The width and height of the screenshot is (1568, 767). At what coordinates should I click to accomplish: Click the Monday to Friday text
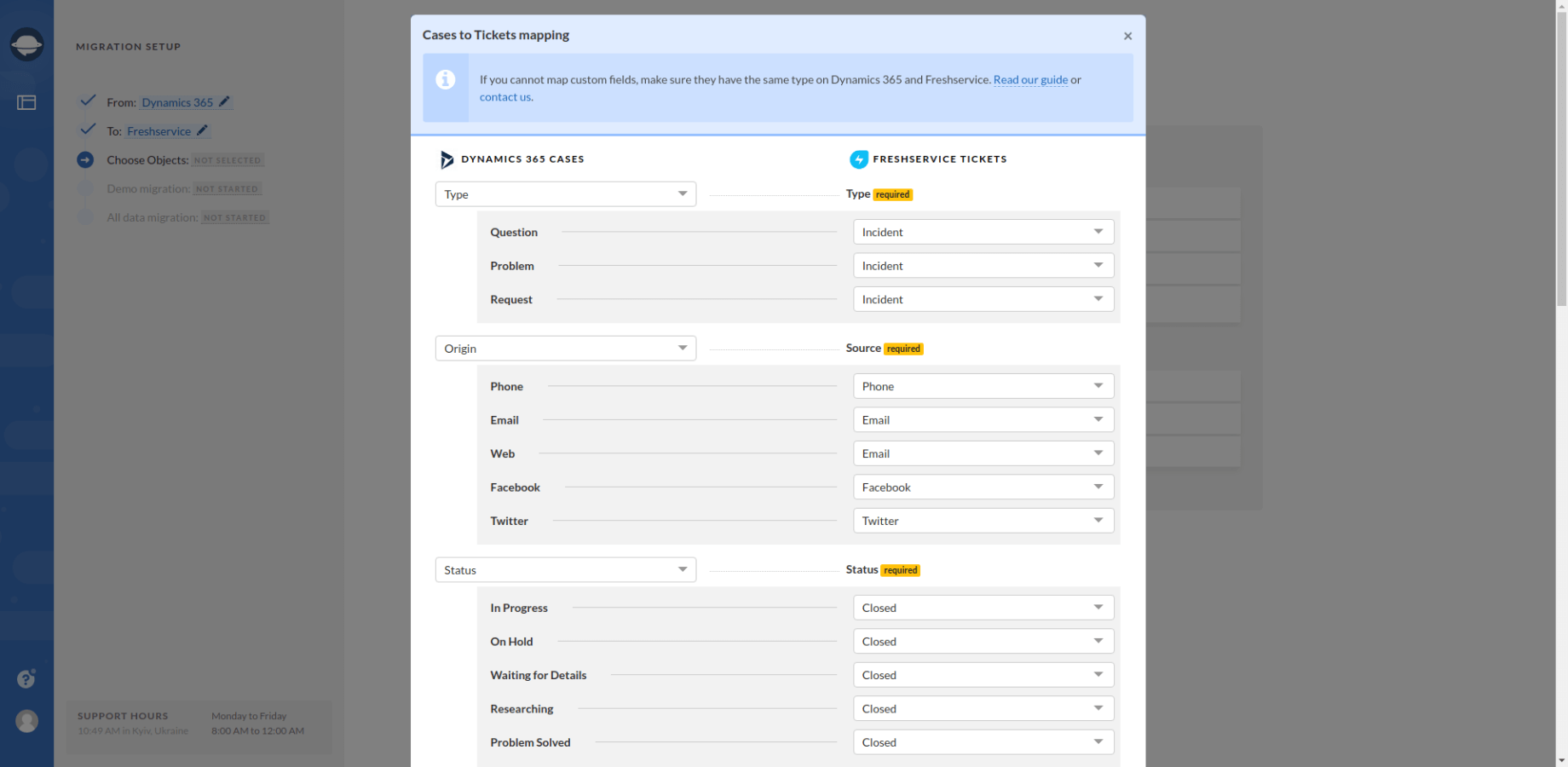(249, 716)
